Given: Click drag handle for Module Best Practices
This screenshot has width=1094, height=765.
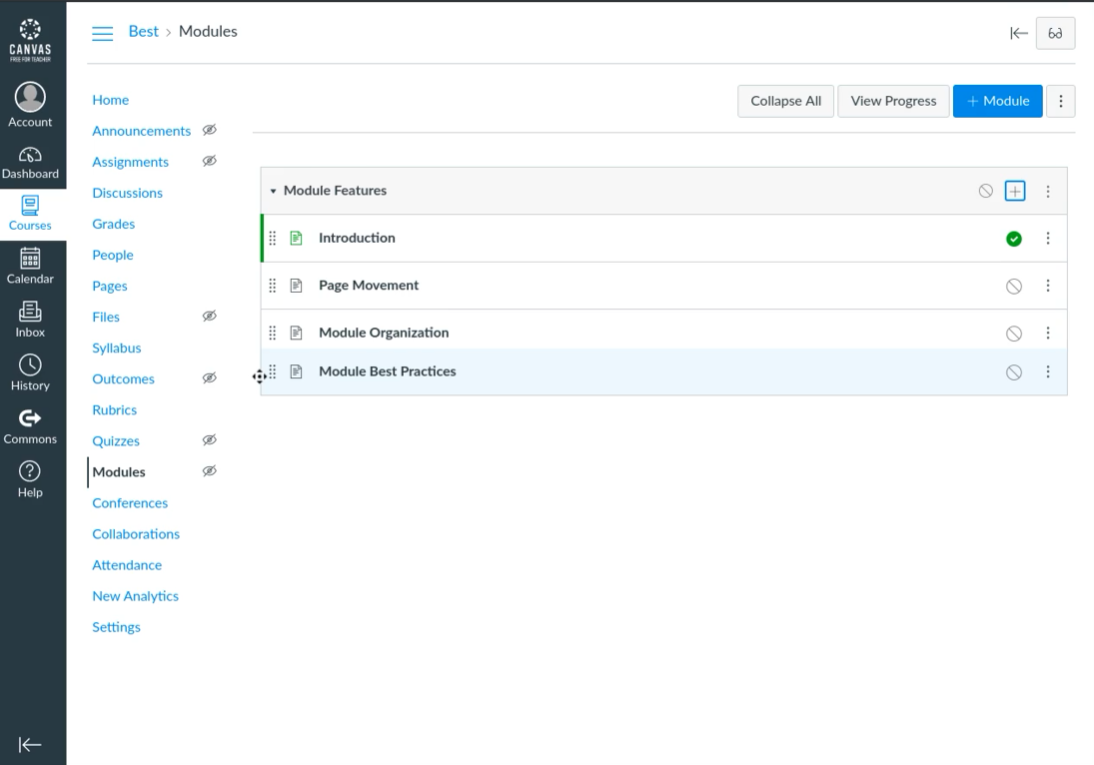Looking at the screenshot, I should [273, 372].
